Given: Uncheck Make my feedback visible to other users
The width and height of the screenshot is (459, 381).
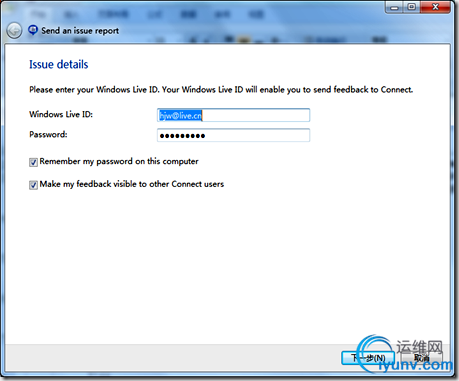Looking at the screenshot, I should 33,185.
